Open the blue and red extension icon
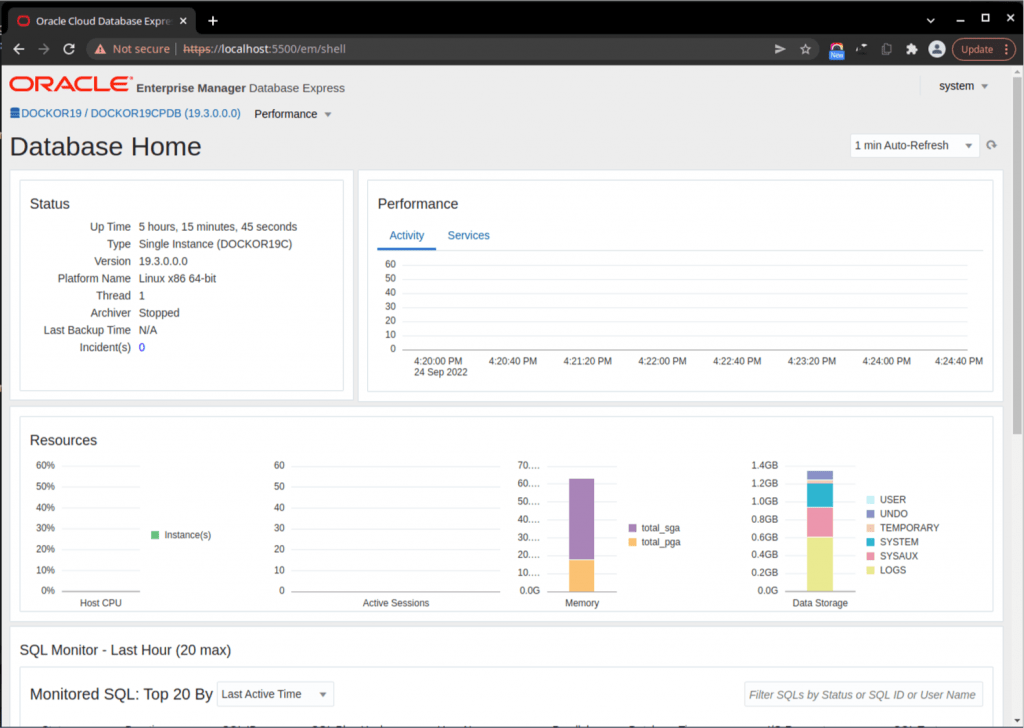 click(837, 50)
